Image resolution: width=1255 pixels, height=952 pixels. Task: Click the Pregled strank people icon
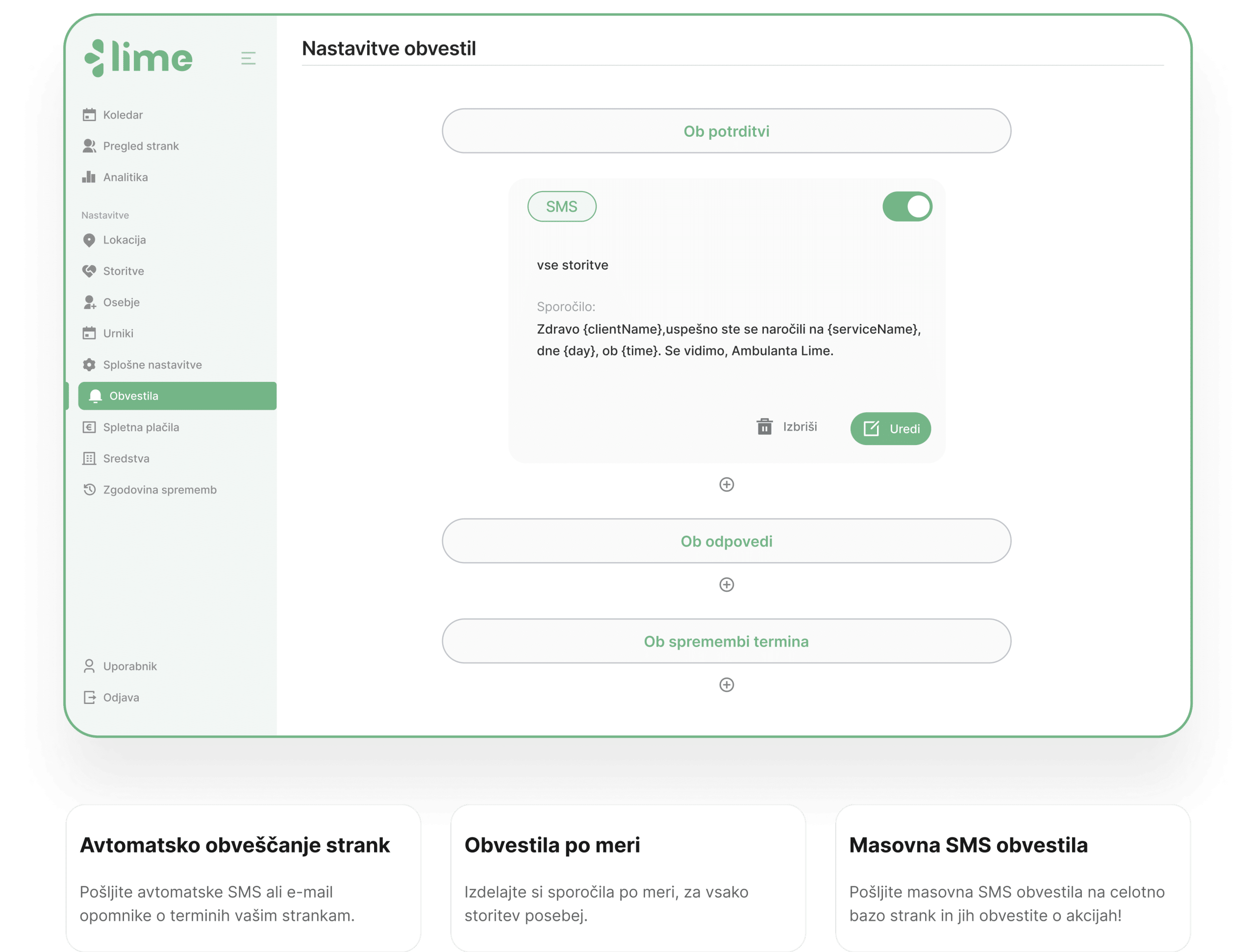click(x=89, y=146)
